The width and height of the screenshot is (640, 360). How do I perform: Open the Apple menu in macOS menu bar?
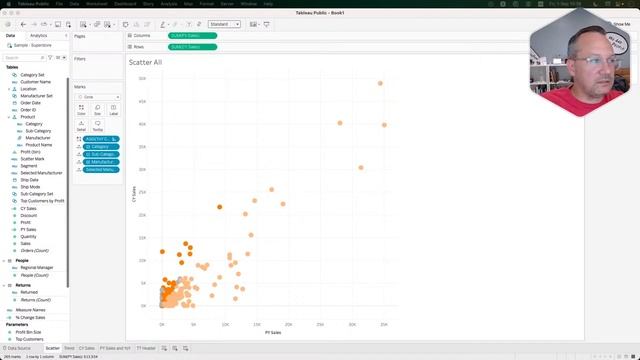point(8,4)
